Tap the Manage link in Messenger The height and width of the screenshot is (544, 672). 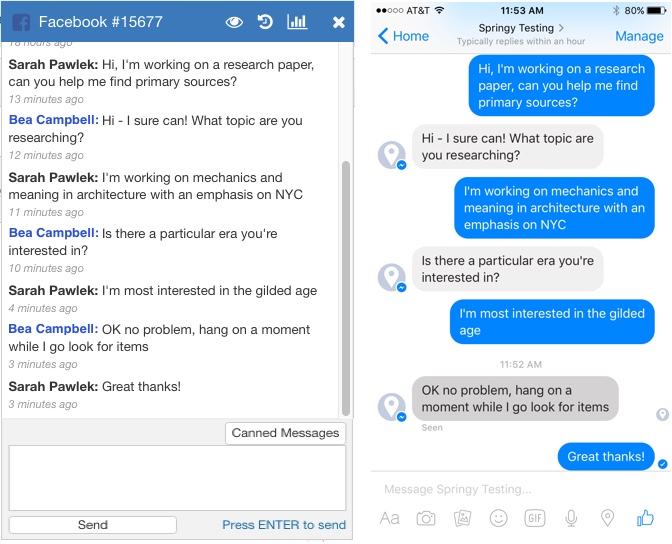[639, 36]
